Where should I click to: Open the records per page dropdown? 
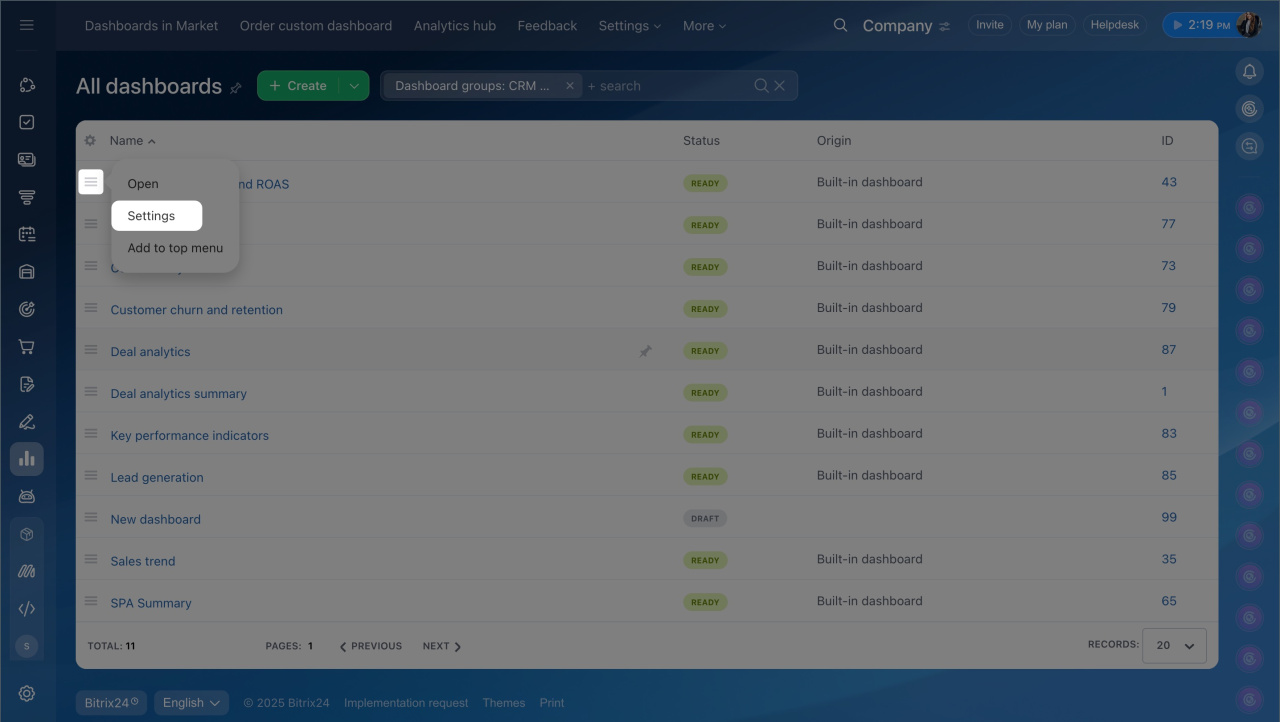pos(1175,646)
